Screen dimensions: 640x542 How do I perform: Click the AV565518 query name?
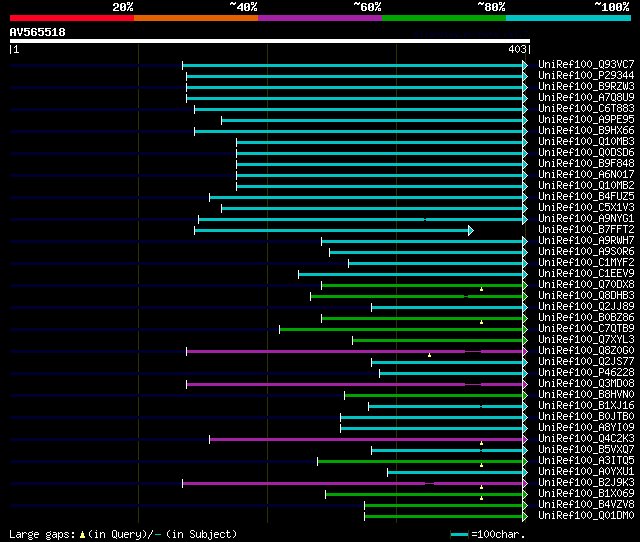click(x=38, y=32)
